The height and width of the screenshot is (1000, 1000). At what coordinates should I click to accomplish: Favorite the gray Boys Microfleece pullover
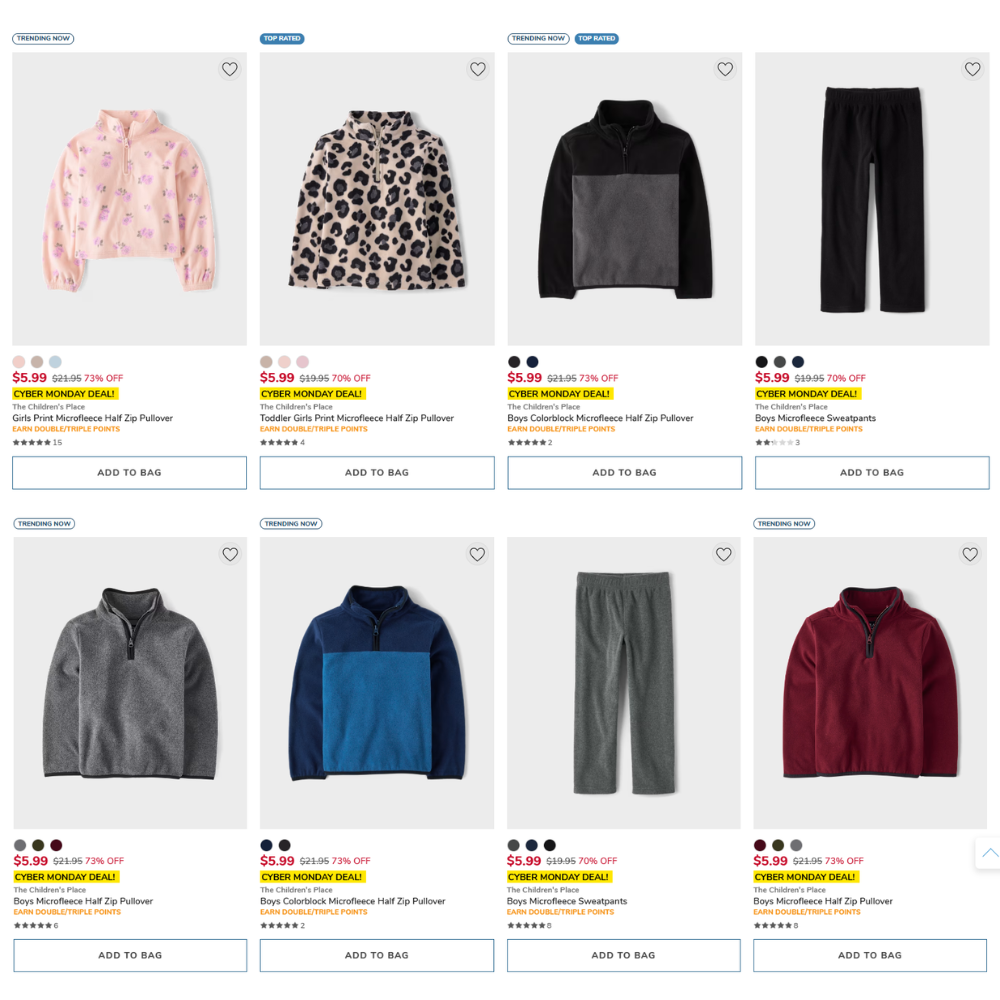click(230, 554)
